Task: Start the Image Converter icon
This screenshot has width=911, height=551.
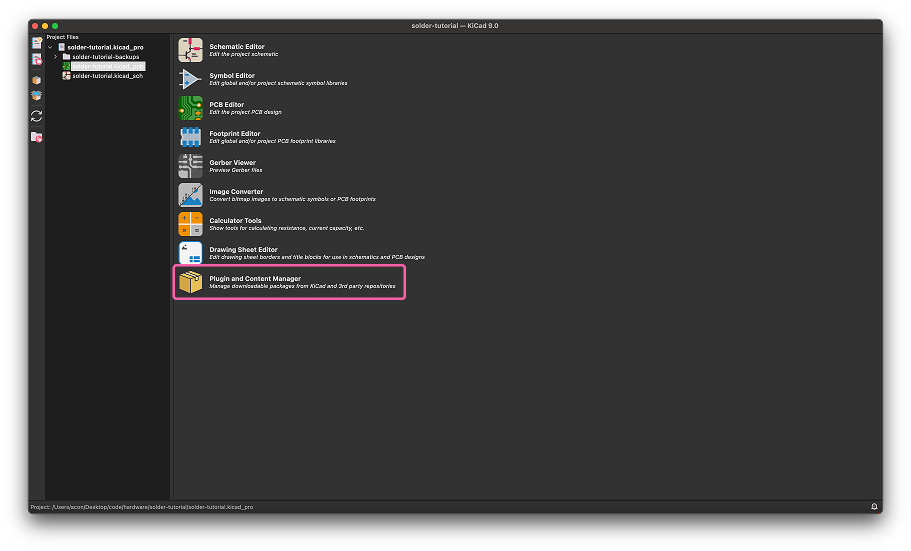Action: 190,195
